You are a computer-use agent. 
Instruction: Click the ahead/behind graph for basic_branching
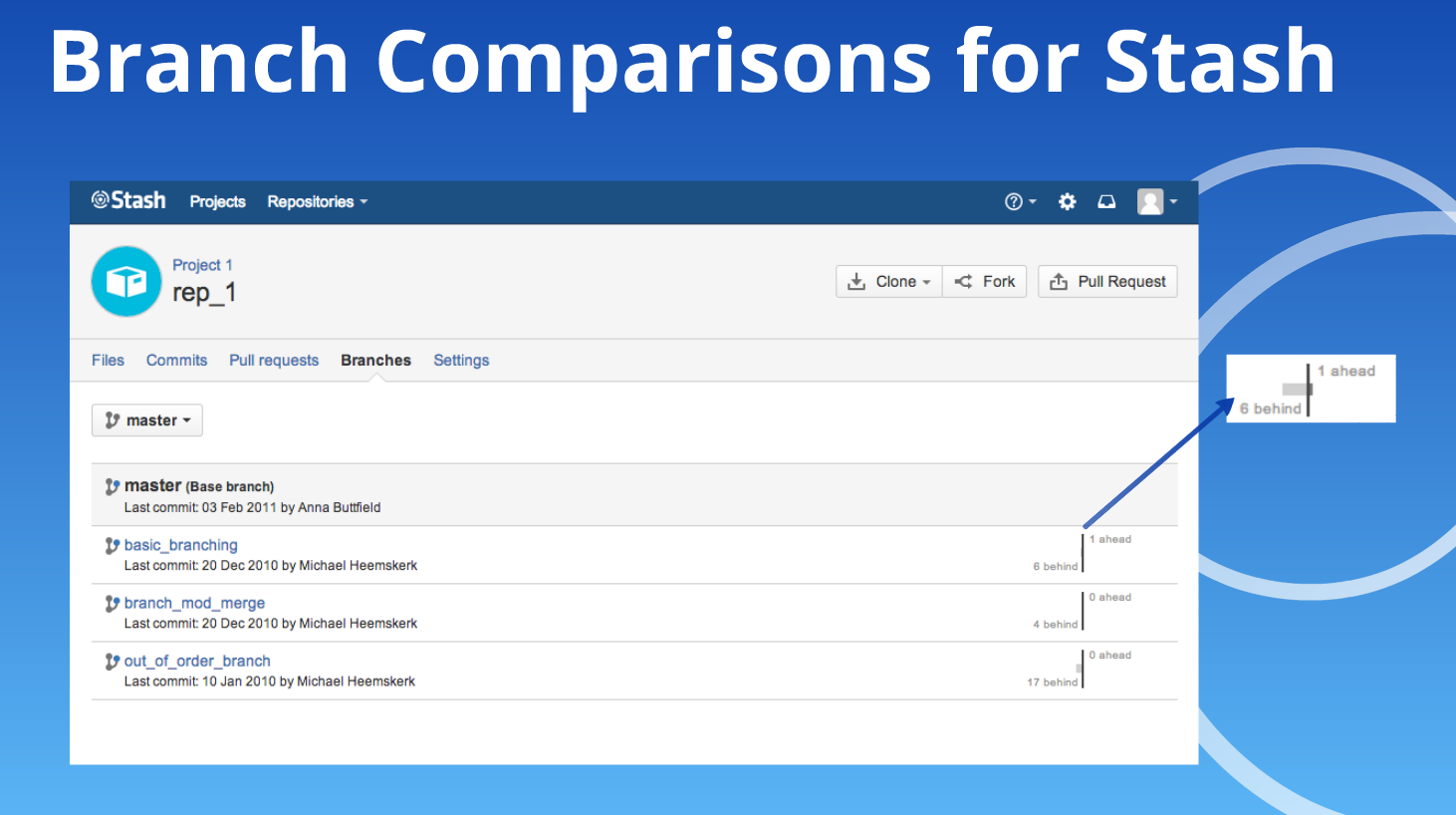coord(1083,553)
